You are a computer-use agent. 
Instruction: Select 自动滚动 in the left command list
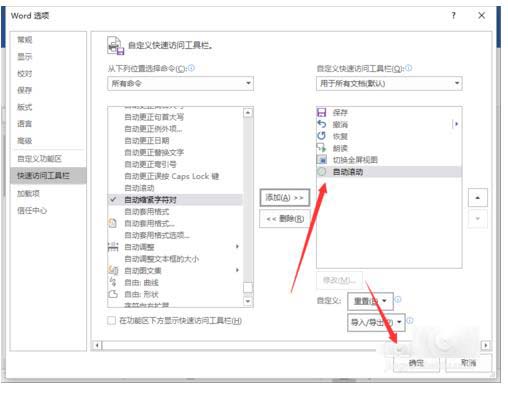(x=175, y=188)
